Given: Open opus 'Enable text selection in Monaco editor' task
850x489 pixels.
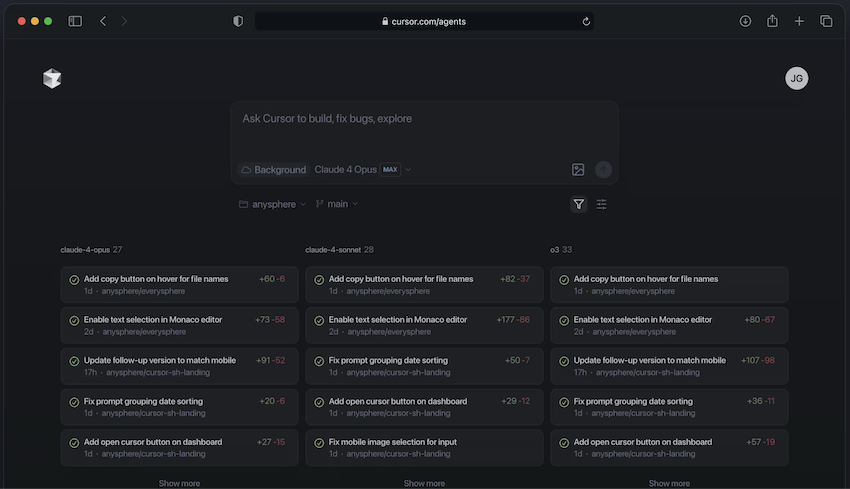Looking at the screenshot, I should [x=179, y=325].
